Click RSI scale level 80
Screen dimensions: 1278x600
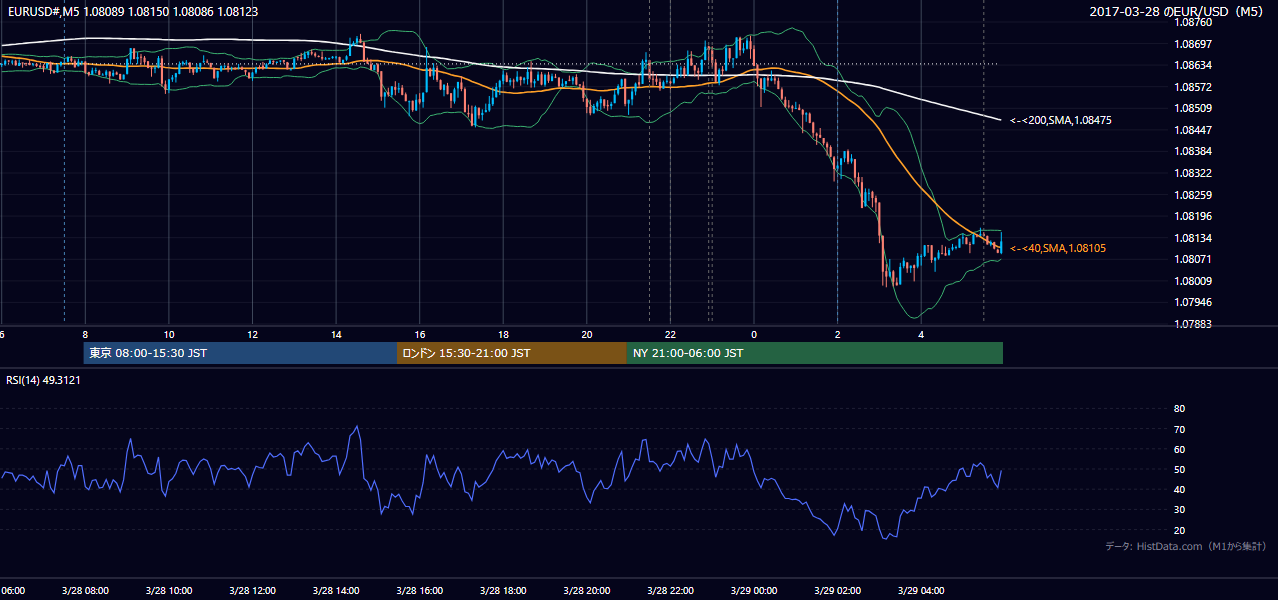click(x=1179, y=409)
